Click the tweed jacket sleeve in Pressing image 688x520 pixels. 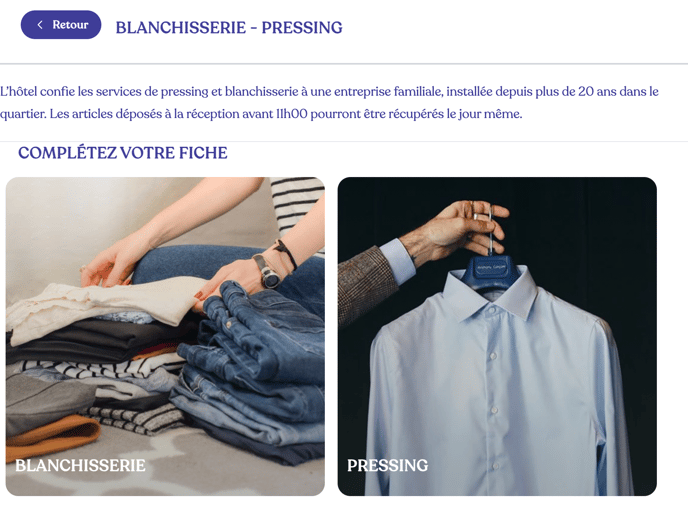click(366, 285)
